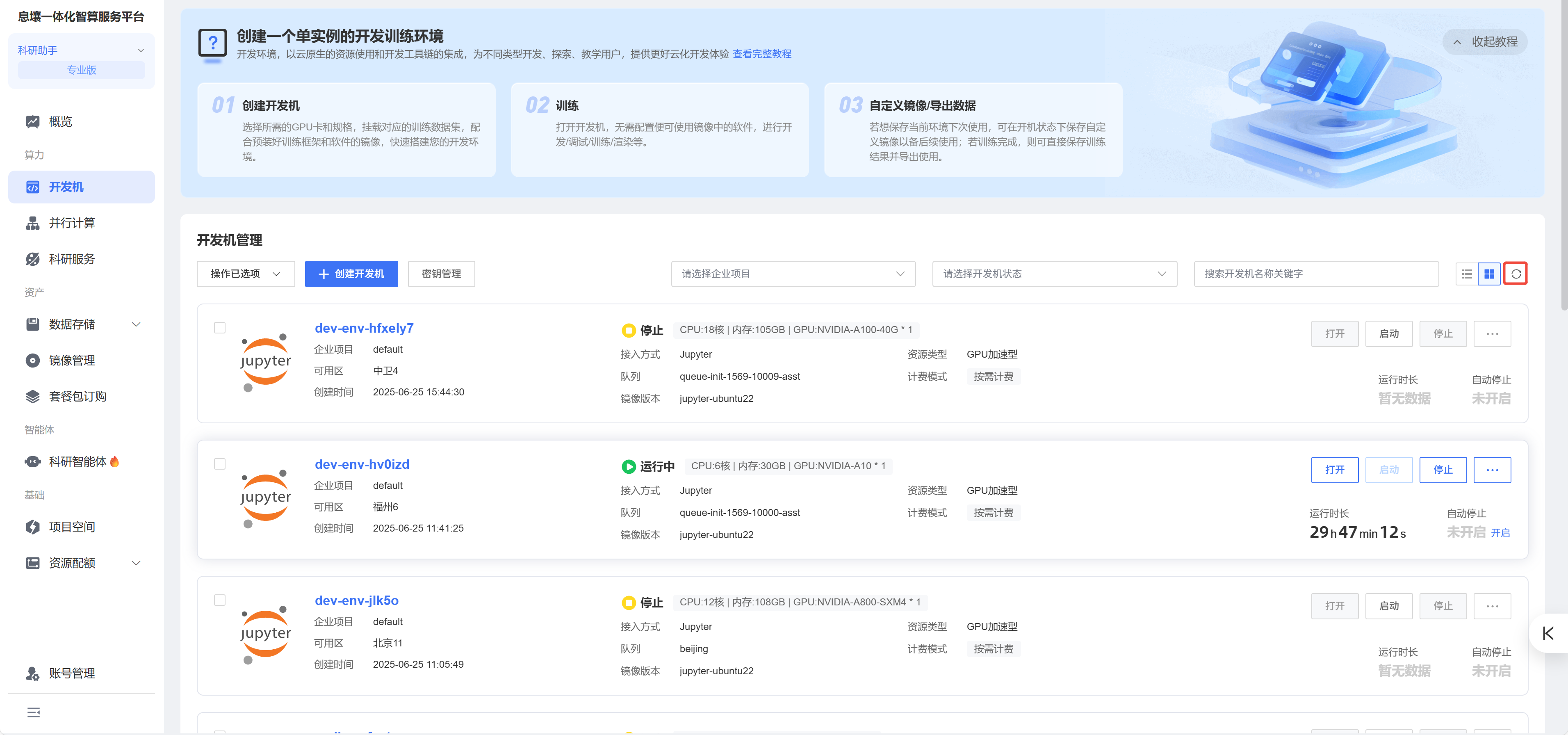Click the Jupyter logo of dev-env-hv0izd
This screenshot has width=1568, height=735.
265,498
